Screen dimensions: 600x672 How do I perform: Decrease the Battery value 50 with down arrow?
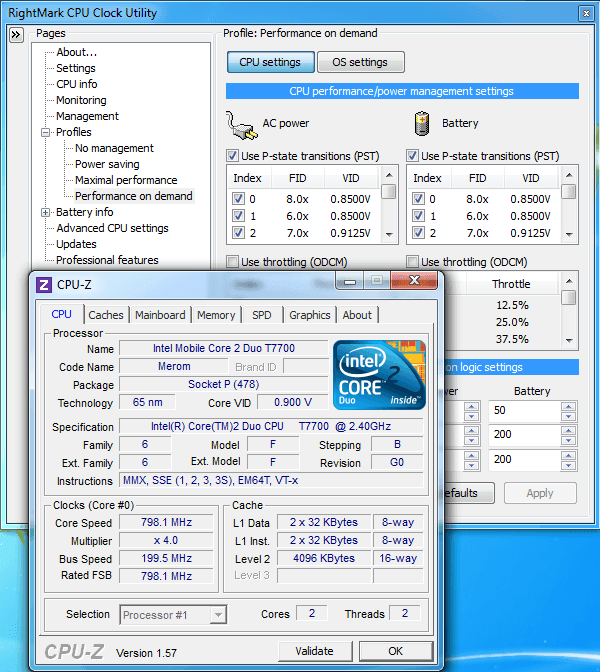click(568, 416)
